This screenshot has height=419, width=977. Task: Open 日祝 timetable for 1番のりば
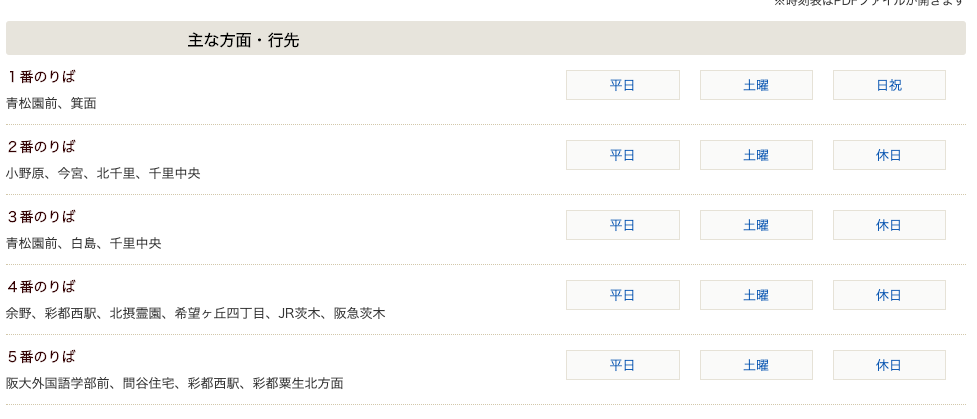click(x=889, y=85)
